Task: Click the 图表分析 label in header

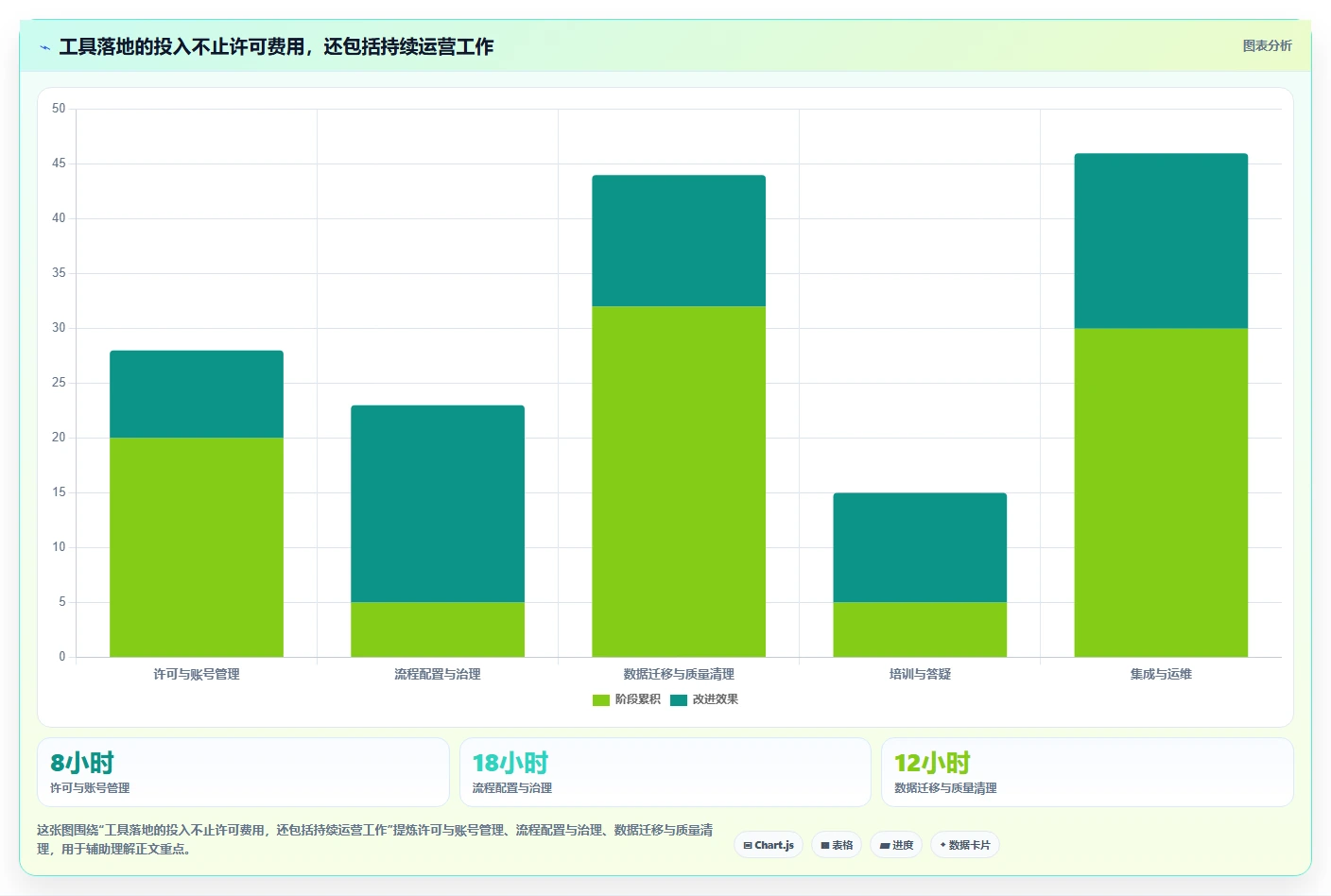Action: (x=1267, y=45)
